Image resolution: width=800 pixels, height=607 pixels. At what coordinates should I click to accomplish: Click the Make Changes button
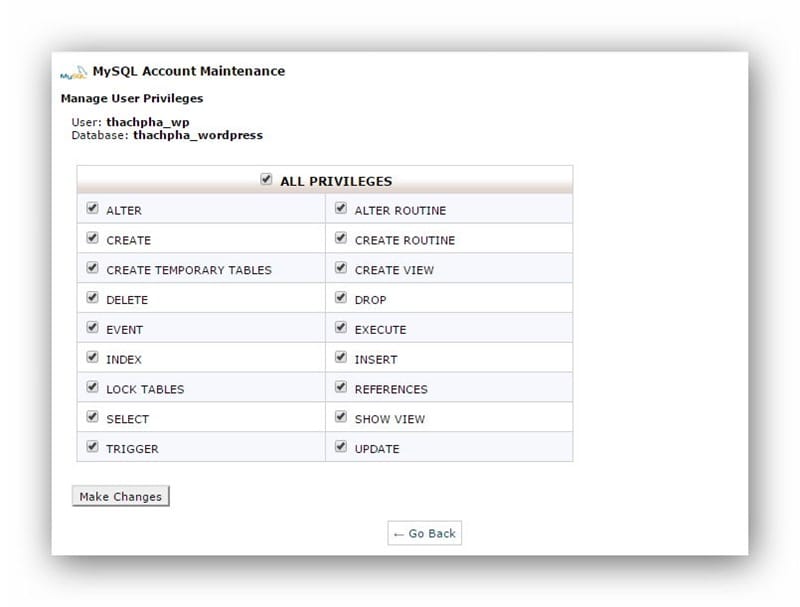[120, 496]
